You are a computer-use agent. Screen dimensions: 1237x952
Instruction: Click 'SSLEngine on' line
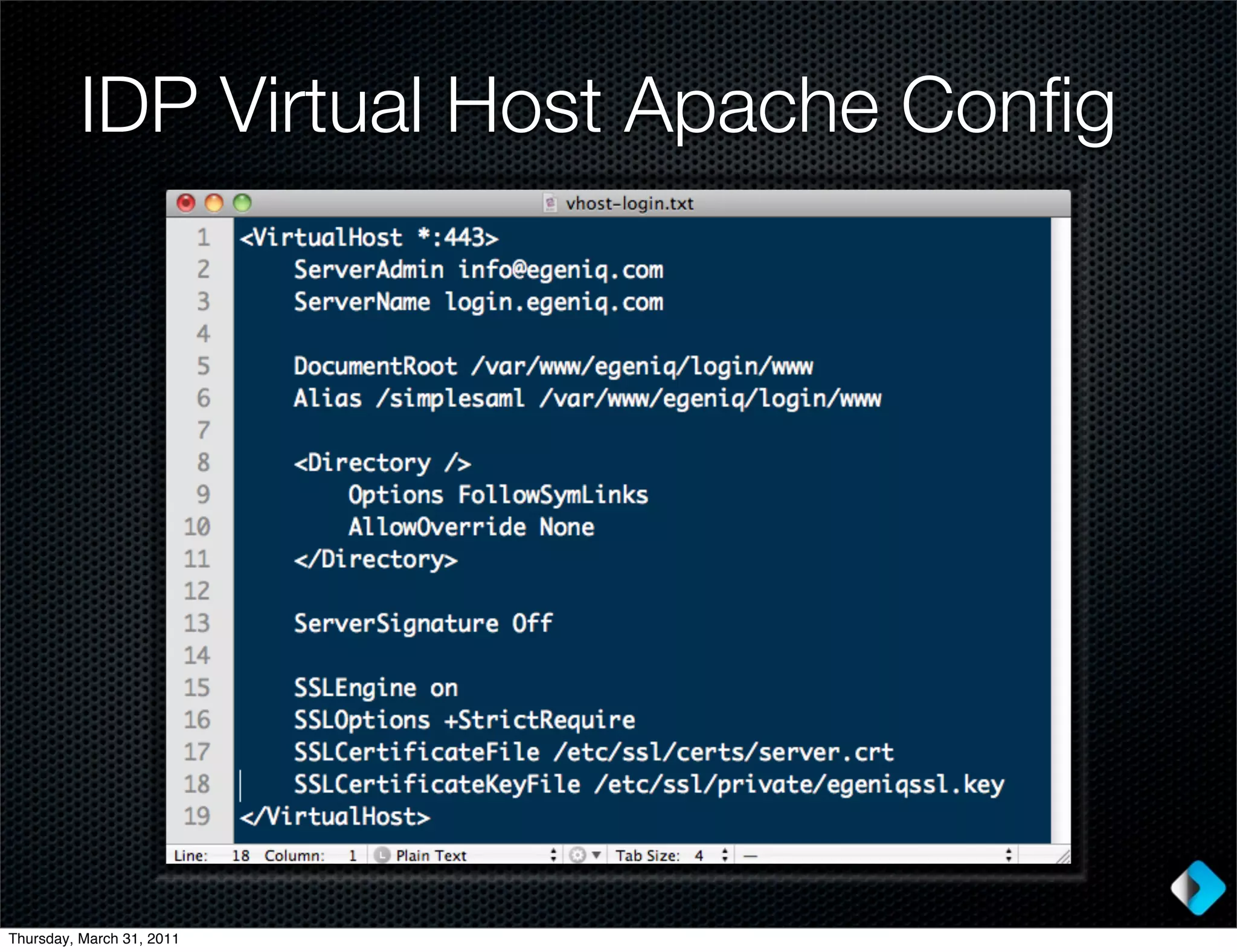click(x=376, y=687)
